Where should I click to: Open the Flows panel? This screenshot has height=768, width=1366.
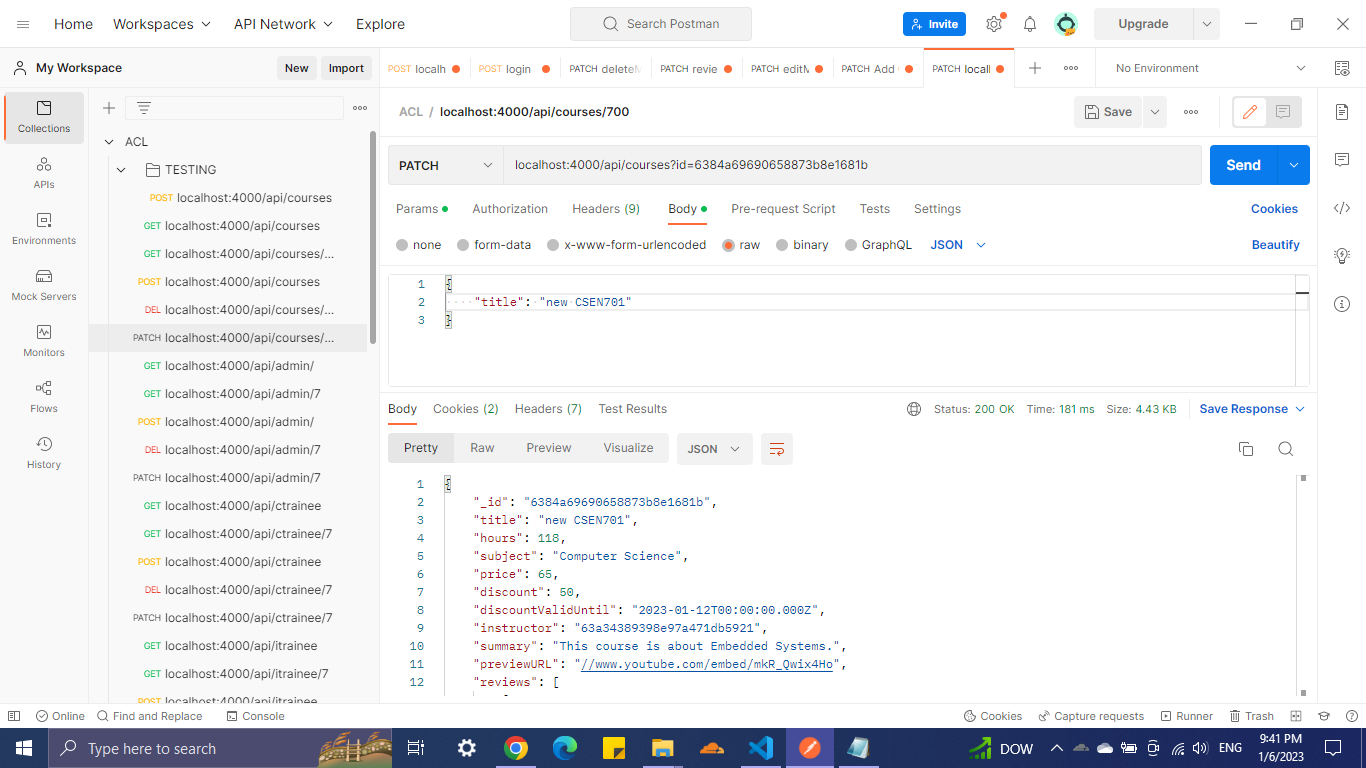tap(43, 396)
